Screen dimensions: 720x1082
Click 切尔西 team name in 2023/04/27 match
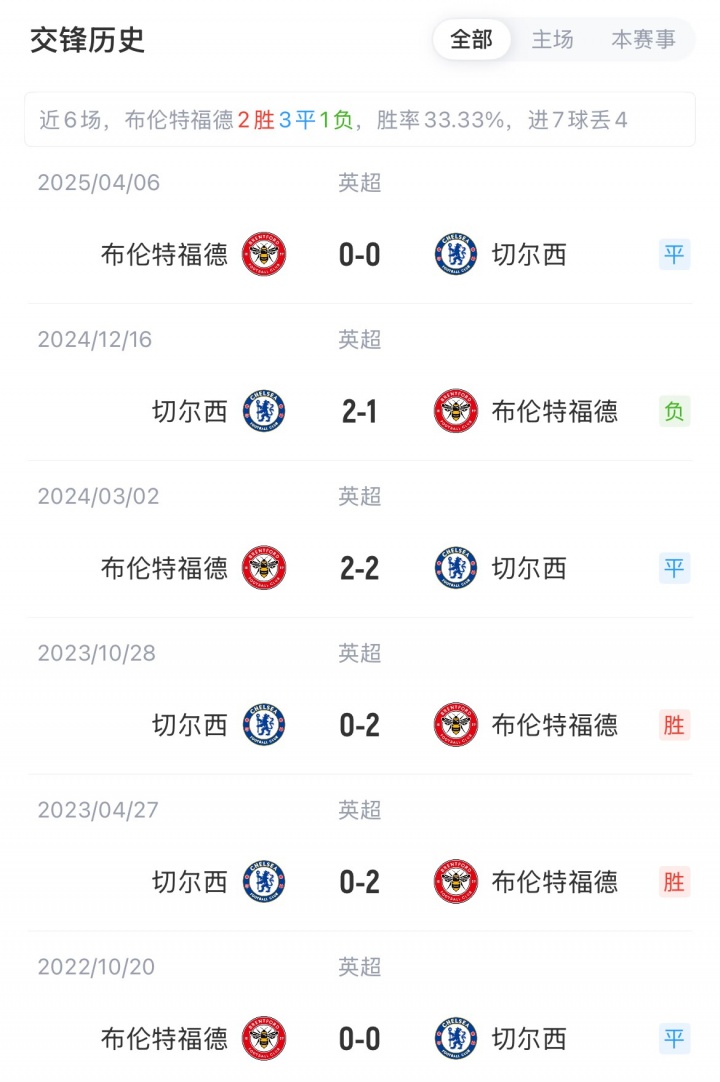(190, 882)
